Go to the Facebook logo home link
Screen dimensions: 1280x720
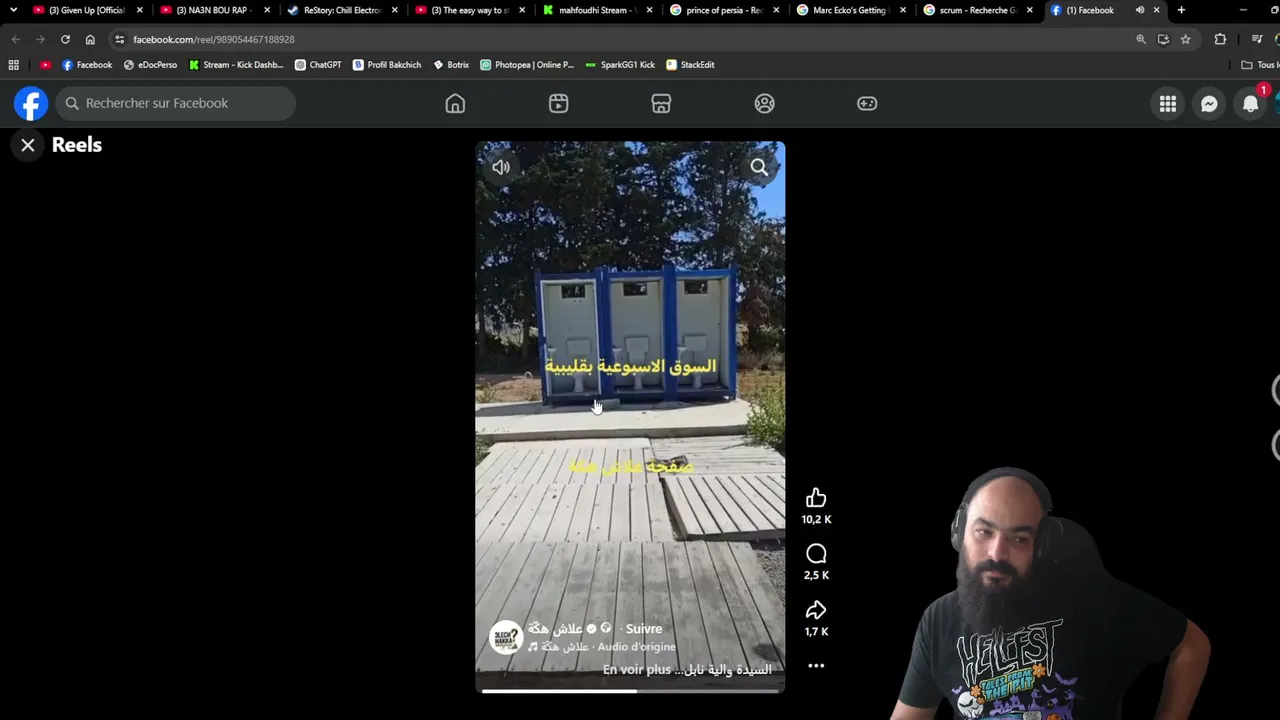click(31, 103)
